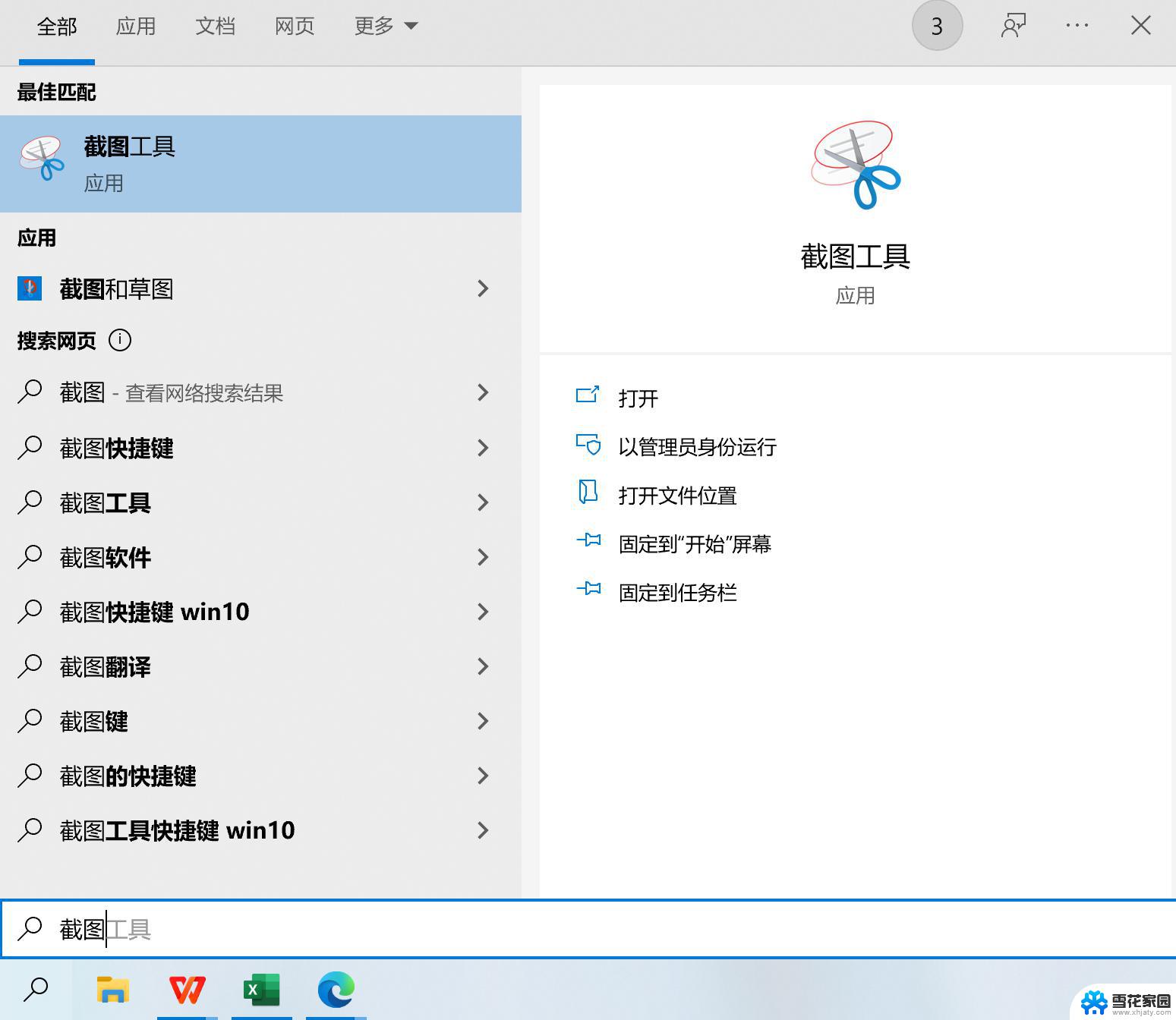Select the 截图的快捷键 search suggestion
The height and width of the screenshot is (1020, 1176).
(x=260, y=776)
